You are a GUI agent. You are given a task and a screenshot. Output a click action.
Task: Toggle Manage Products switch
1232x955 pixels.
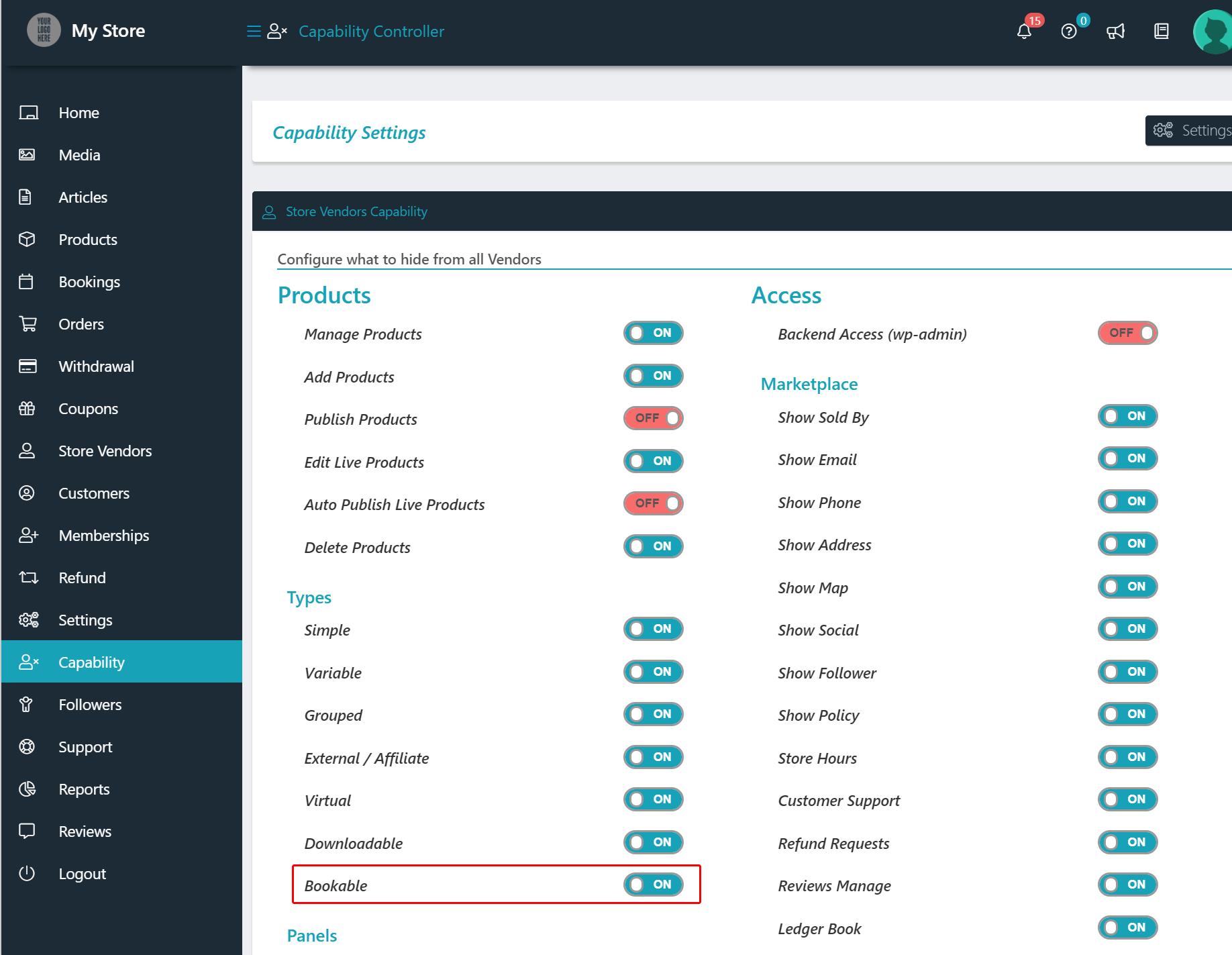(653, 333)
